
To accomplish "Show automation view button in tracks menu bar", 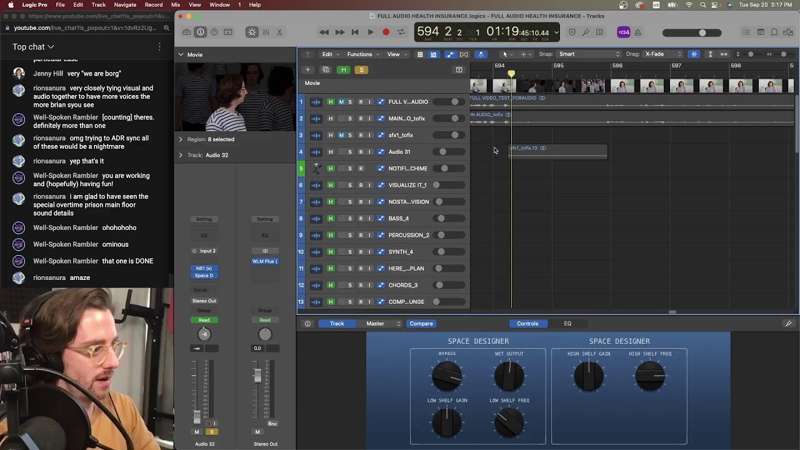I will pos(449,54).
